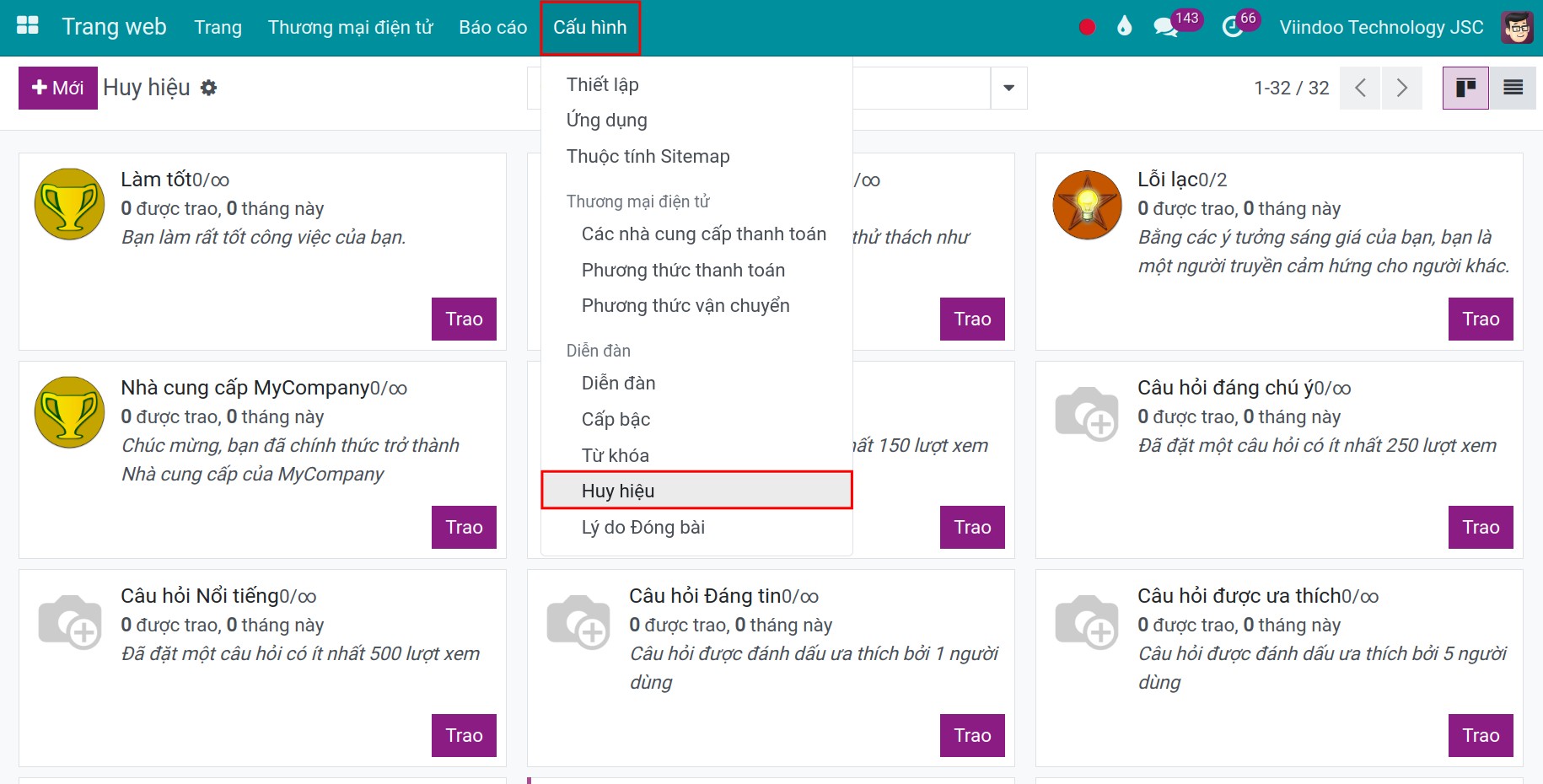The height and width of the screenshot is (784, 1543).
Task: Open Phương thức vận chuyển entry
Action: [696, 306]
